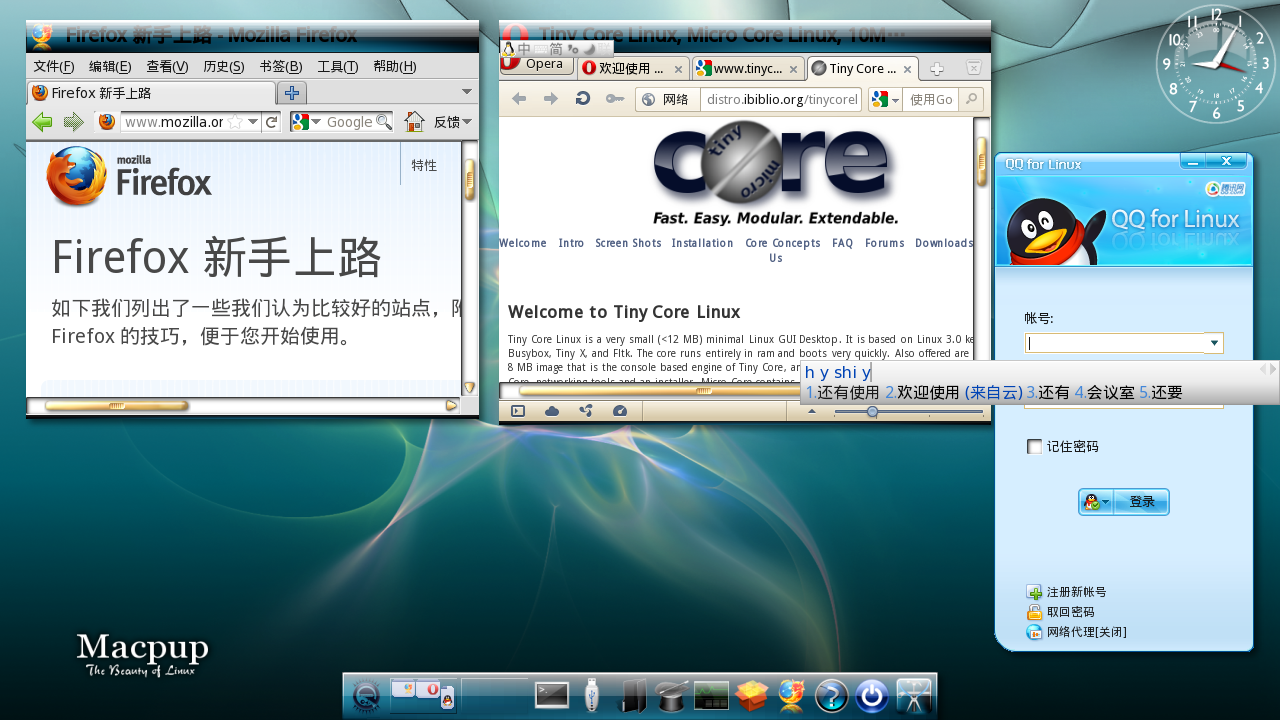Click the QQ account number input field

click(x=1115, y=343)
